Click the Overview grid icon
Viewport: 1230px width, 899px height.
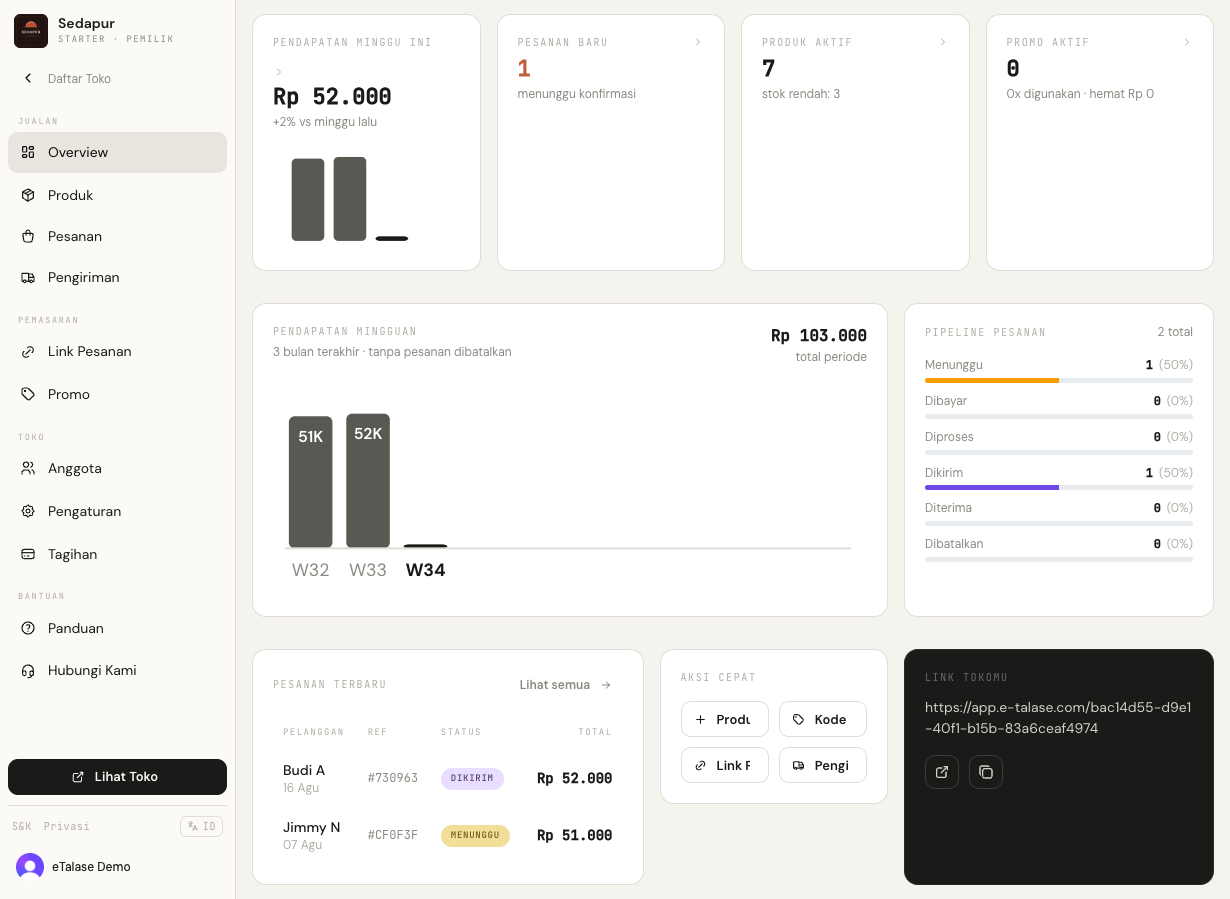[x=28, y=152]
